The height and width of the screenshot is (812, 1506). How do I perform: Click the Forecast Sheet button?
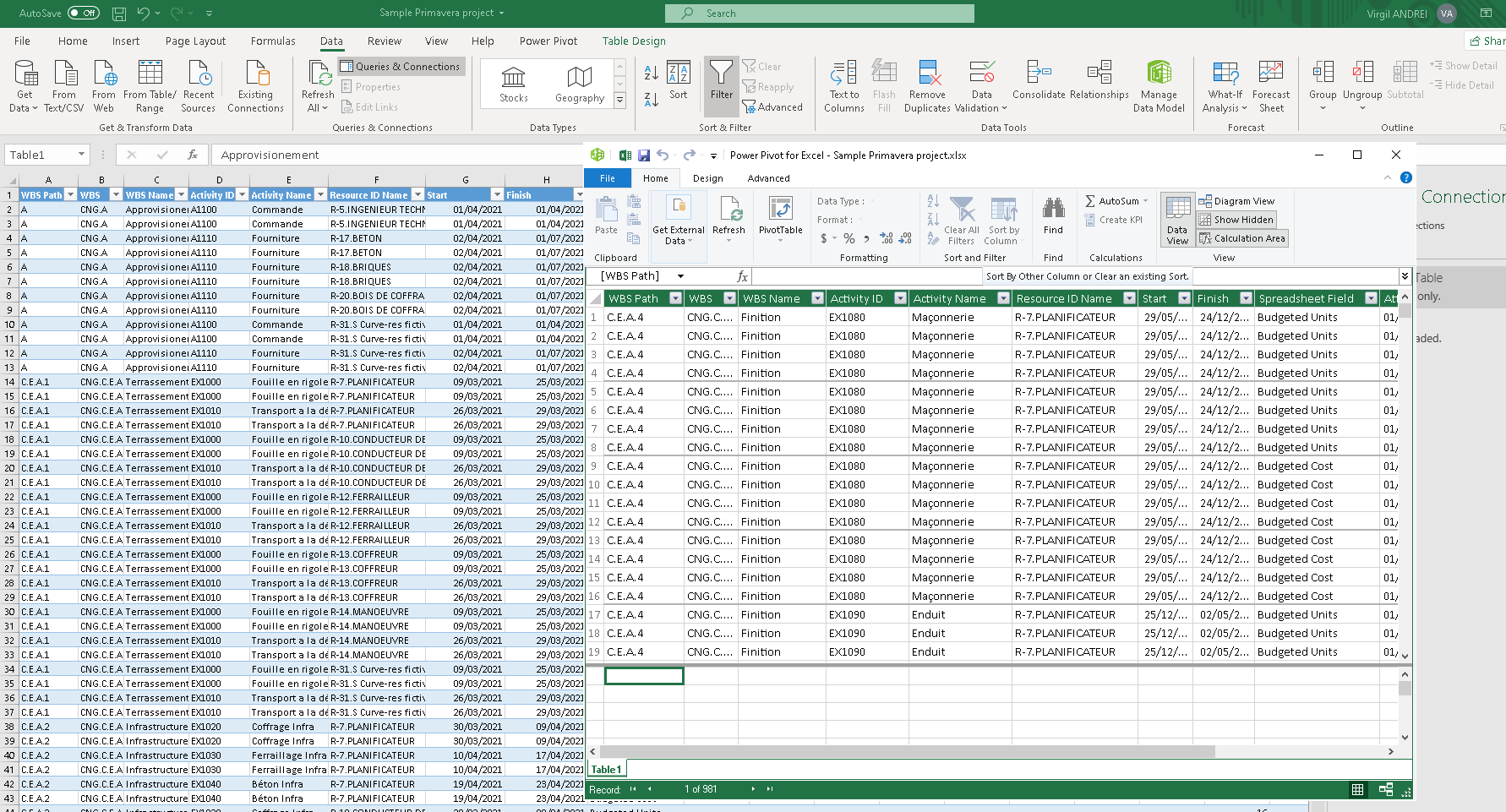[1271, 84]
